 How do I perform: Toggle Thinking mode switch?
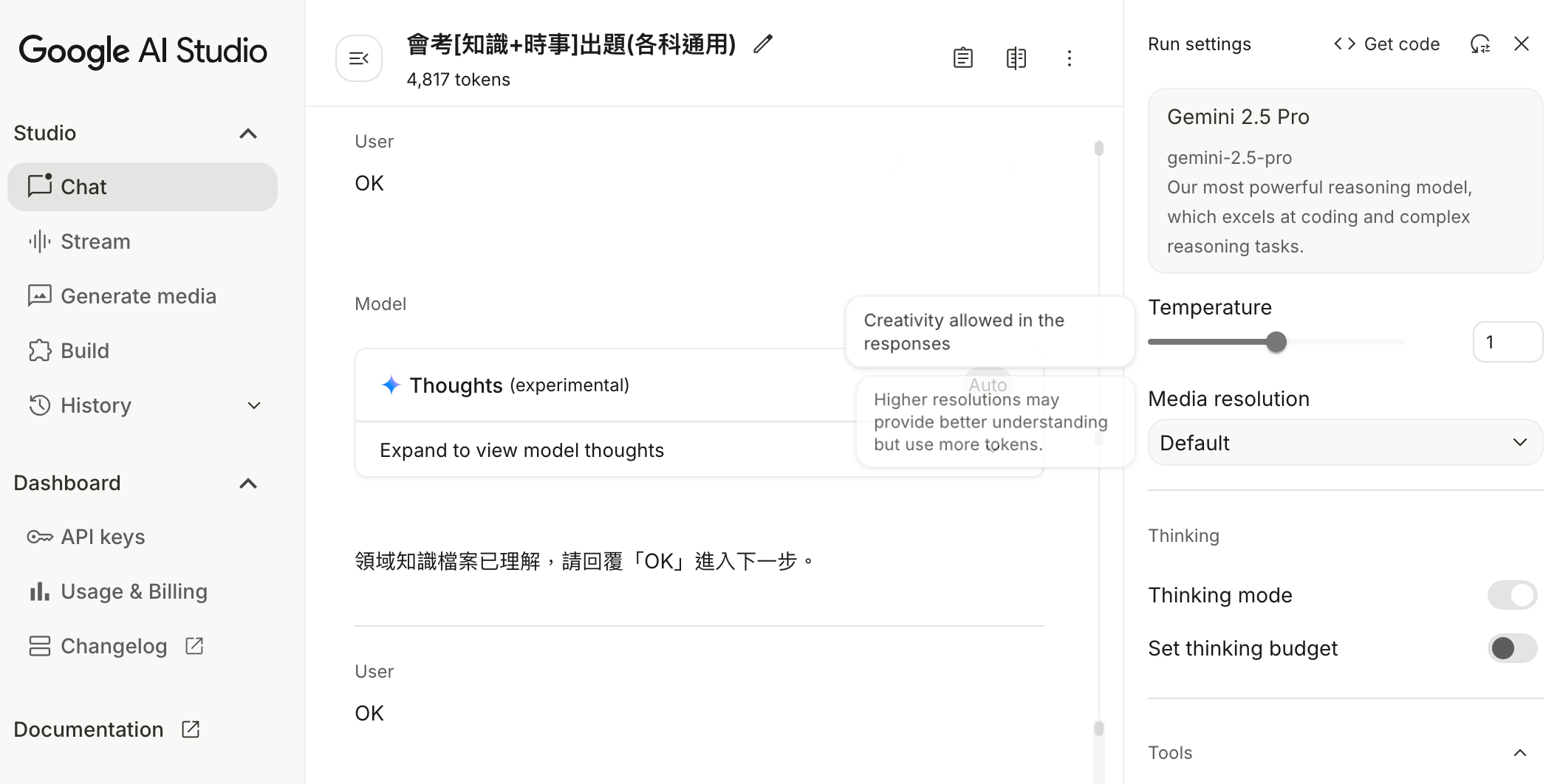[1513, 595]
